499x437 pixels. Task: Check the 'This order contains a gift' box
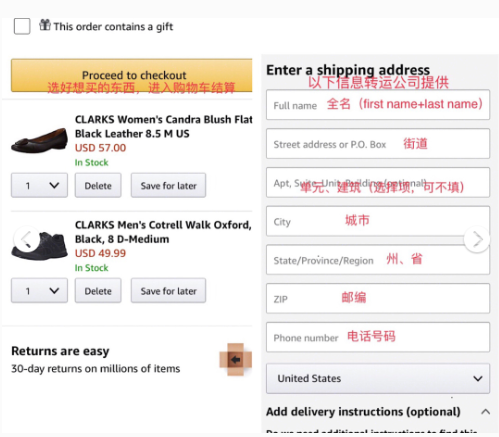coord(22,26)
